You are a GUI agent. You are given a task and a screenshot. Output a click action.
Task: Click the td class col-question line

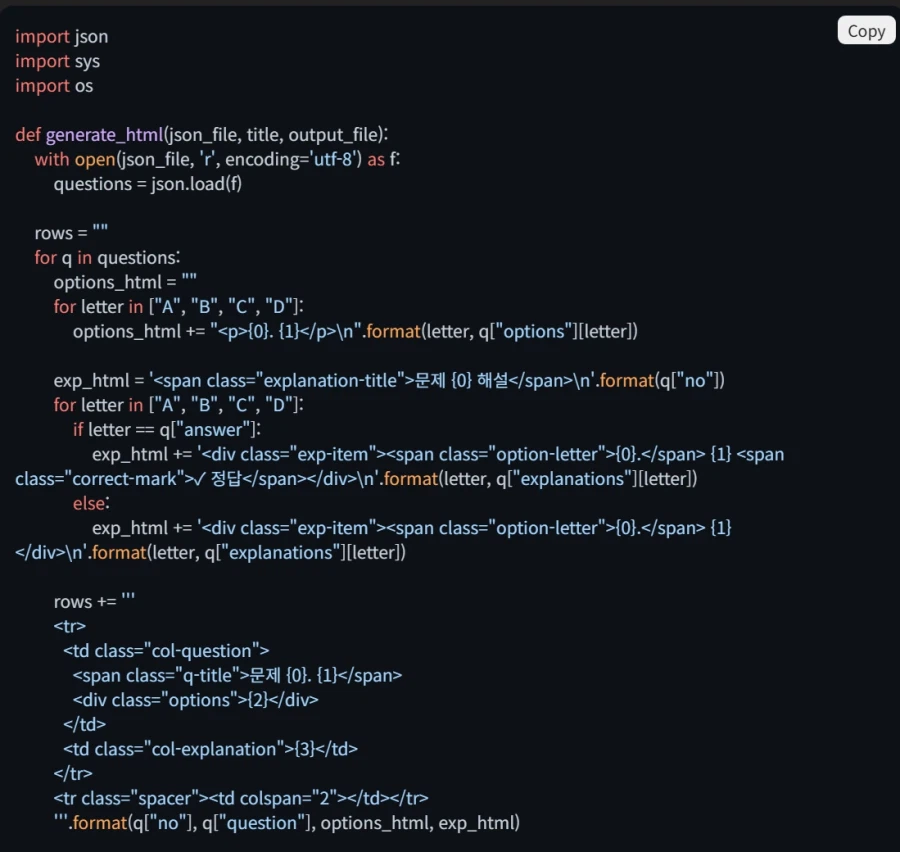tap(166, 650)
